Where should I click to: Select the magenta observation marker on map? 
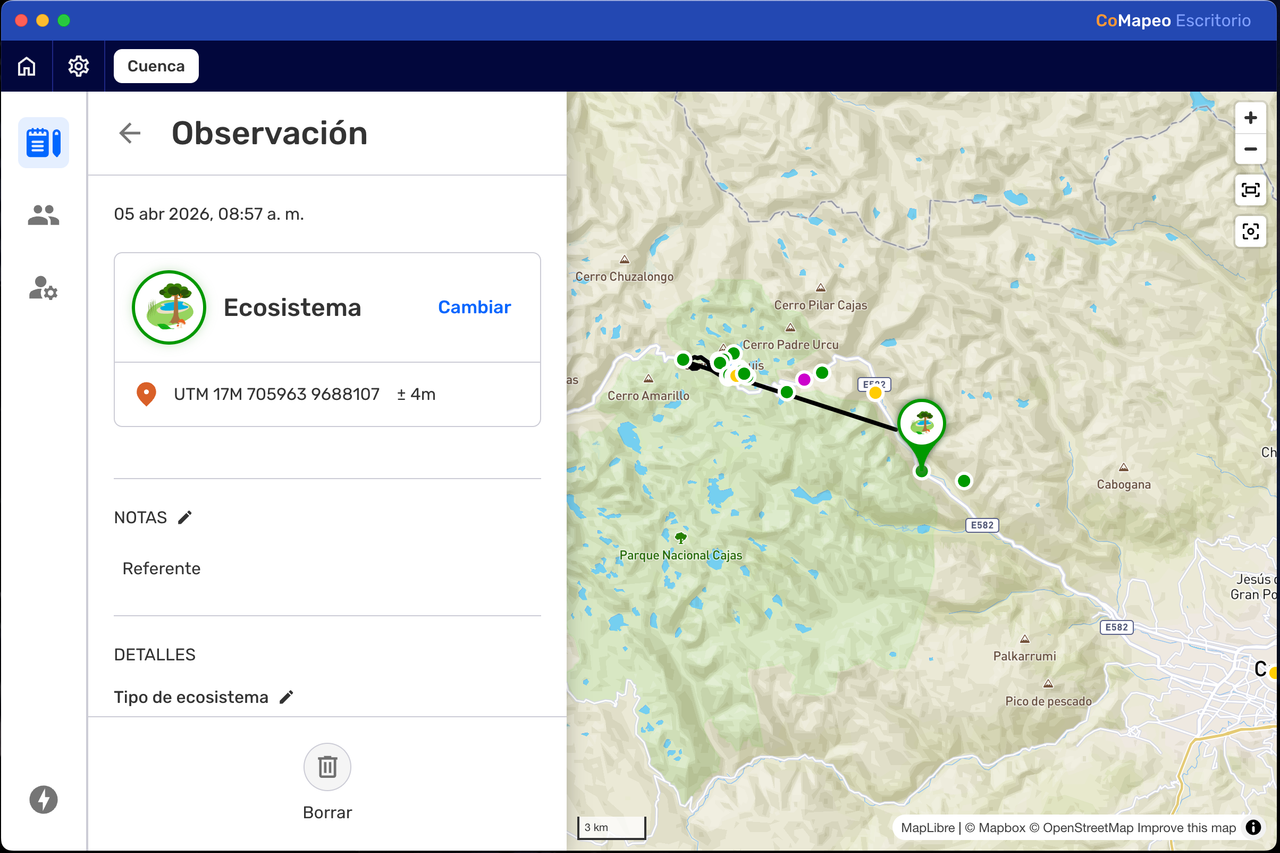(x=804, y=379)
